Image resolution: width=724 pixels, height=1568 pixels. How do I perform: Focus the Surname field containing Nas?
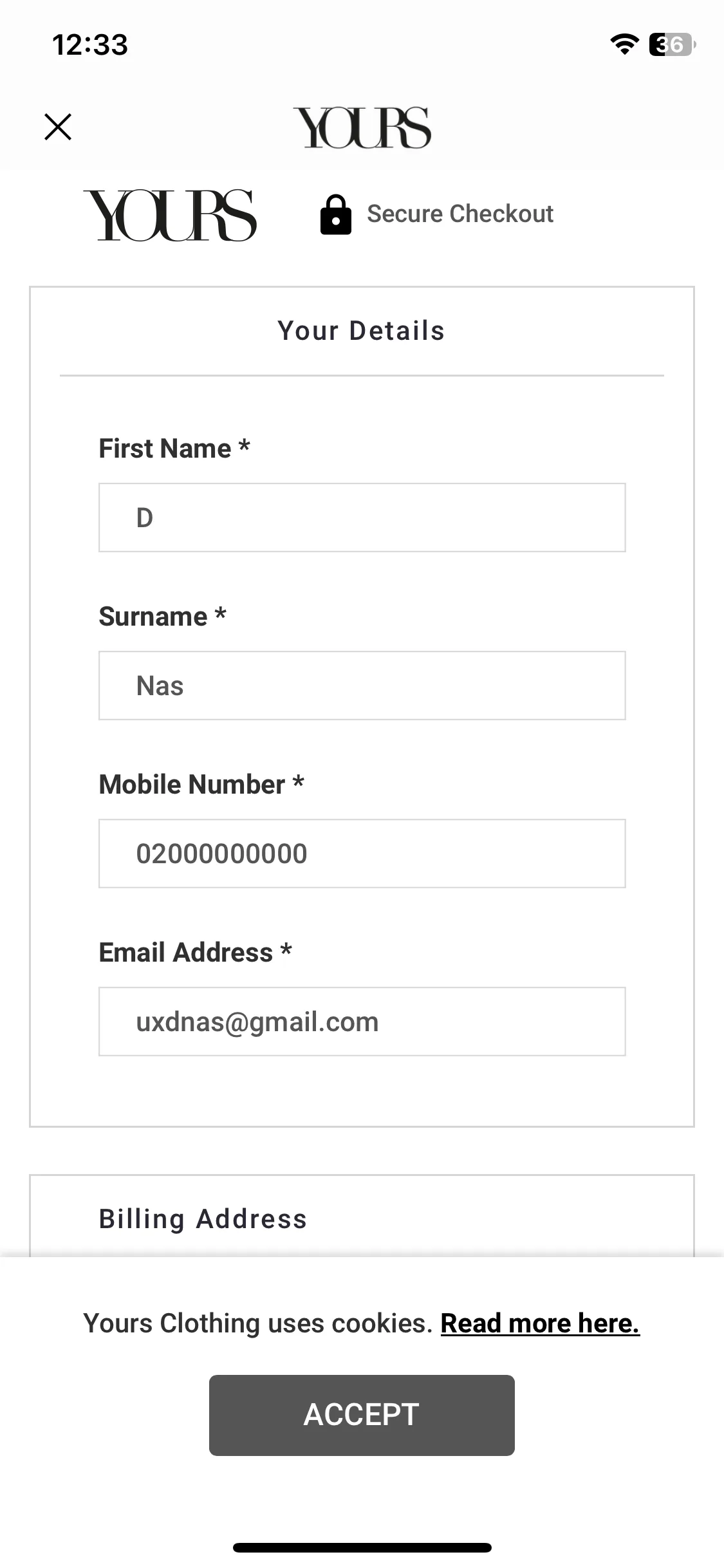pos(362,686)
